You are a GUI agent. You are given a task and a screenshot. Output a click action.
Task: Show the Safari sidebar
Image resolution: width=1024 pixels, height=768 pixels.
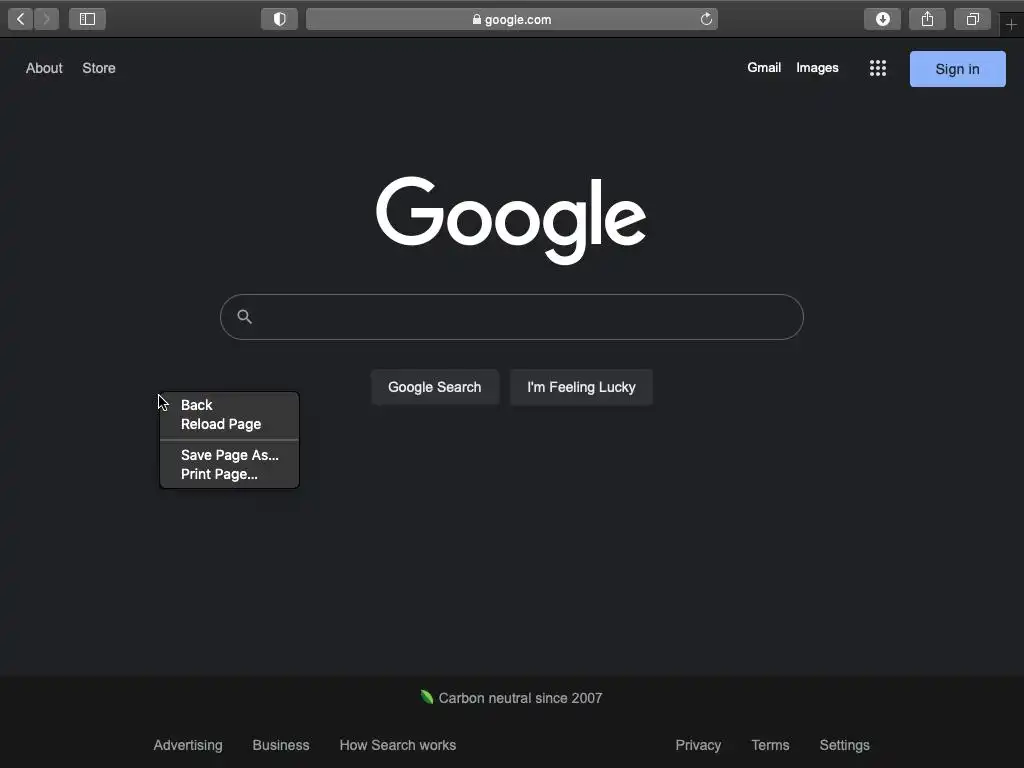coord(88,19)
